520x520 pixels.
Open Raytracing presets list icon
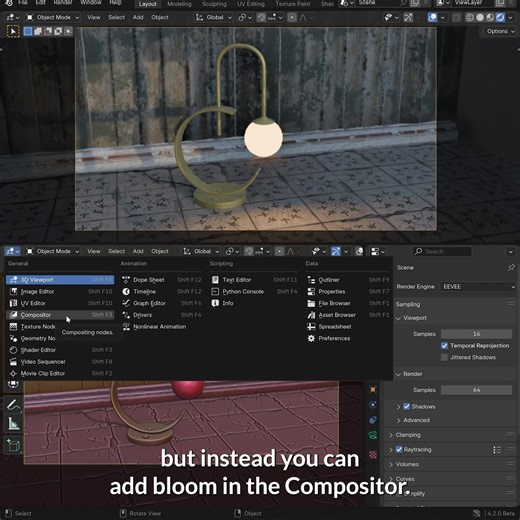coord(497,450)
